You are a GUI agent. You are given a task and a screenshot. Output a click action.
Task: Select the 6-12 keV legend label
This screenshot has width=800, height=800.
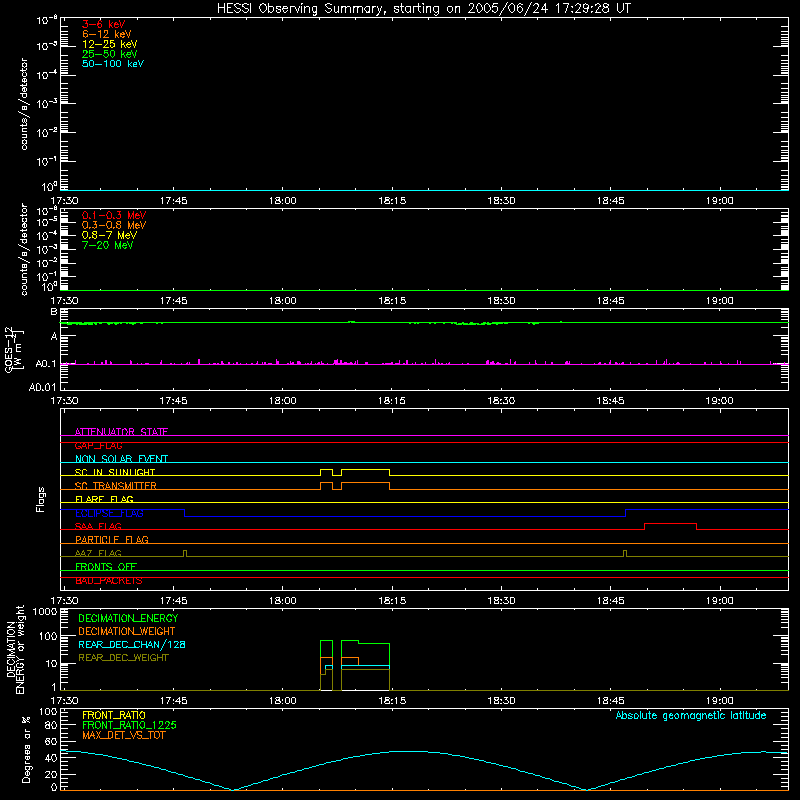[106, 34]
